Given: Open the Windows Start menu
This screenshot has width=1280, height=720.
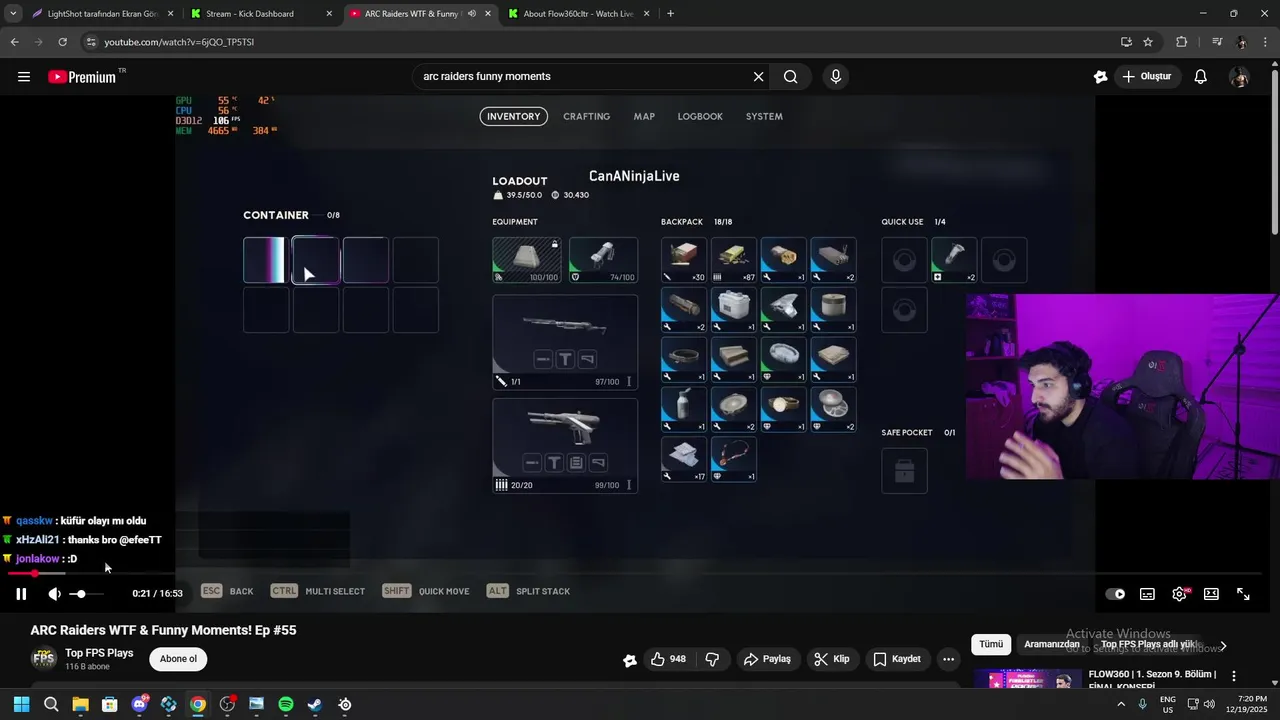Looking at the screenshot, I should click(22, 705).
